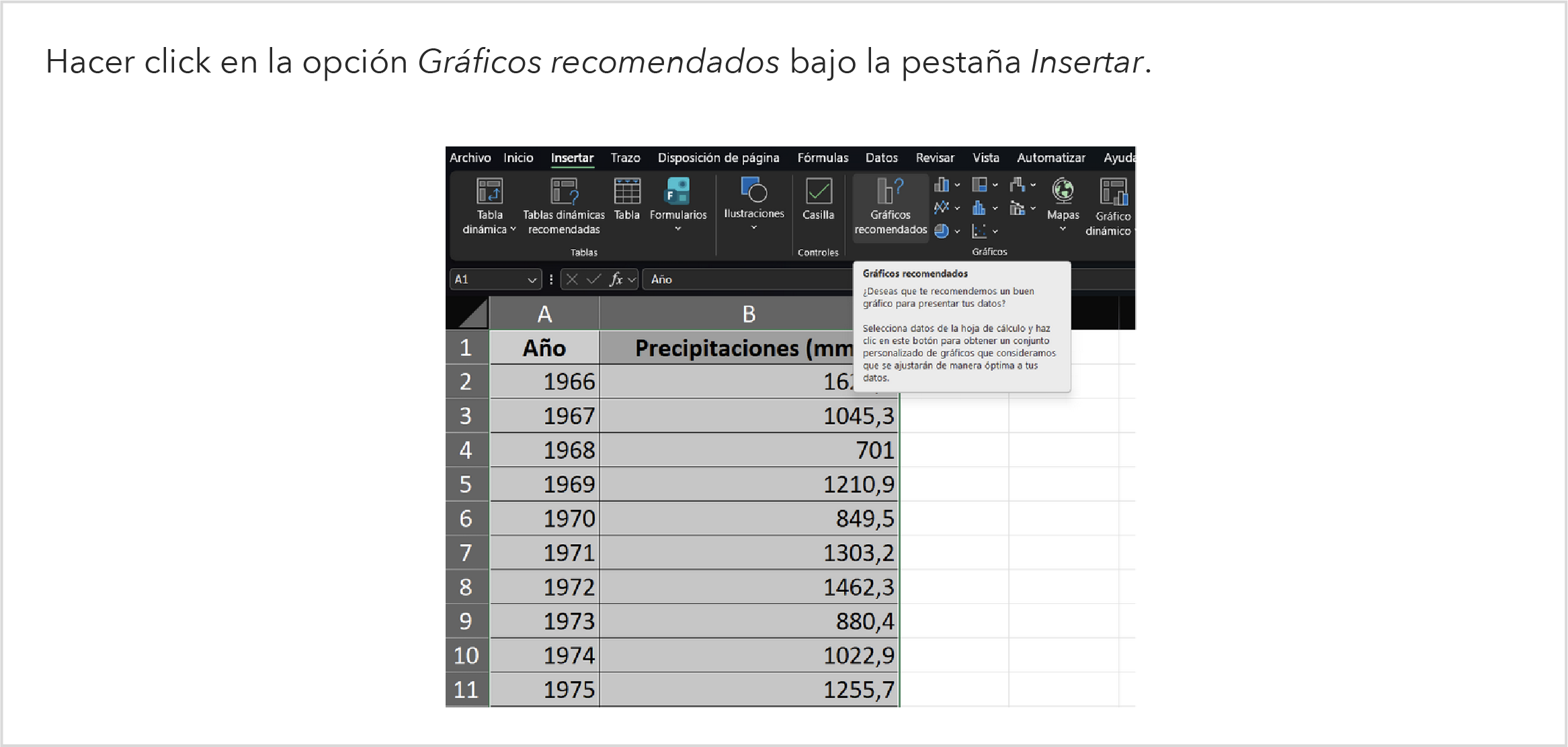Expand the Ilustraciones menu
The height and width of the screenshot is (747, 1568).
coord(753,228)
